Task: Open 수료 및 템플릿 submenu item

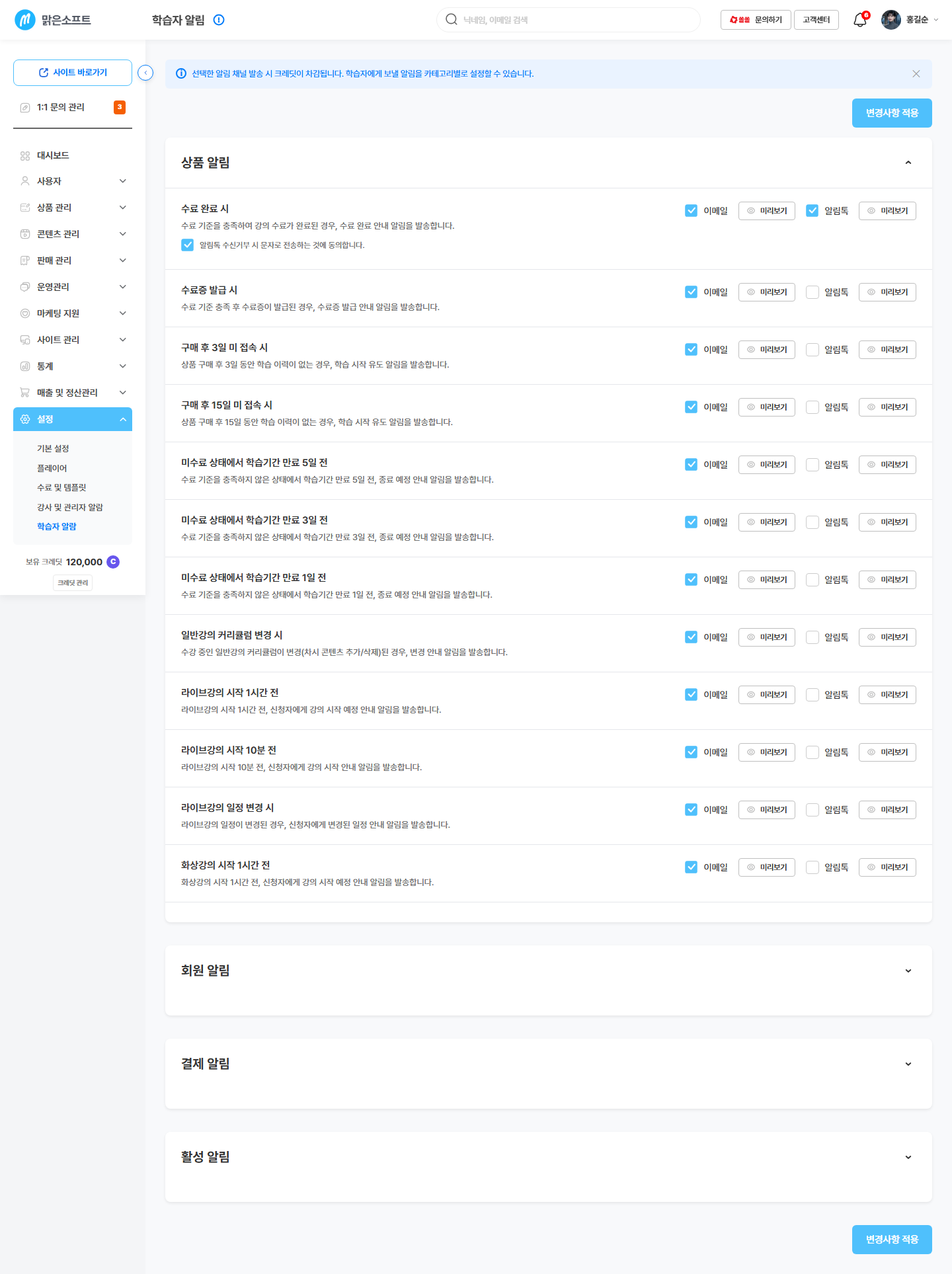Action: pyautogui.click(x=61, y=487)
